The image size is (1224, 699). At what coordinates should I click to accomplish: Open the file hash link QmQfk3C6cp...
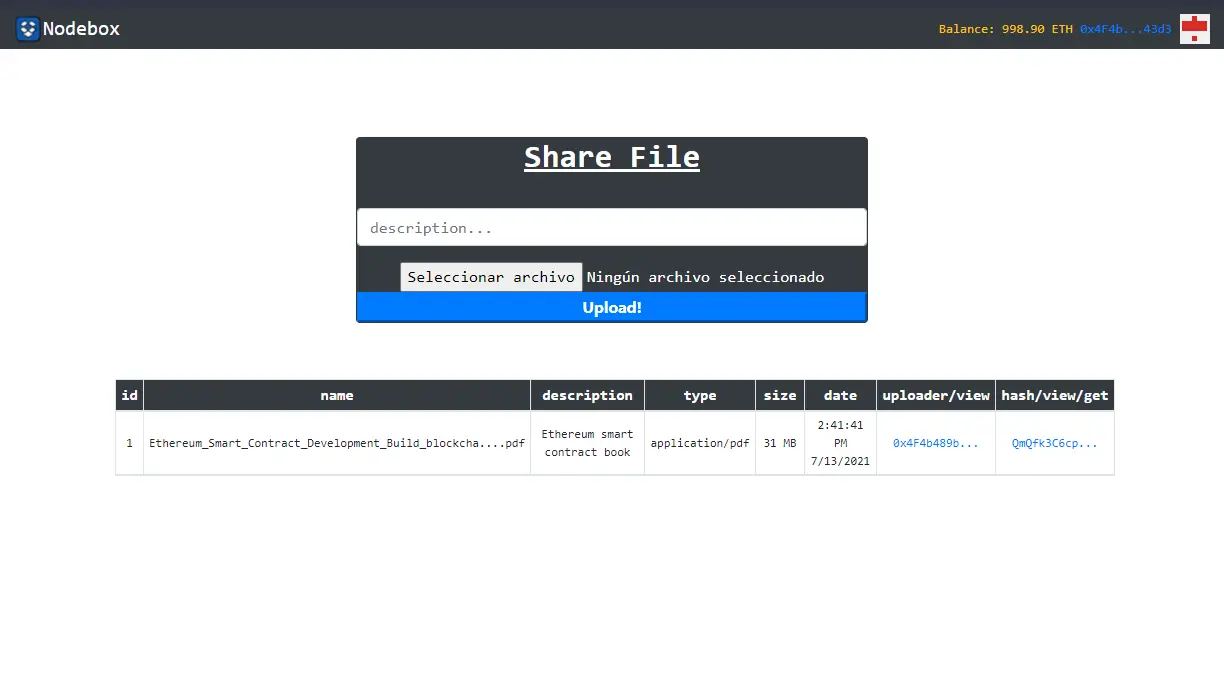click(x=1054, y=443)
